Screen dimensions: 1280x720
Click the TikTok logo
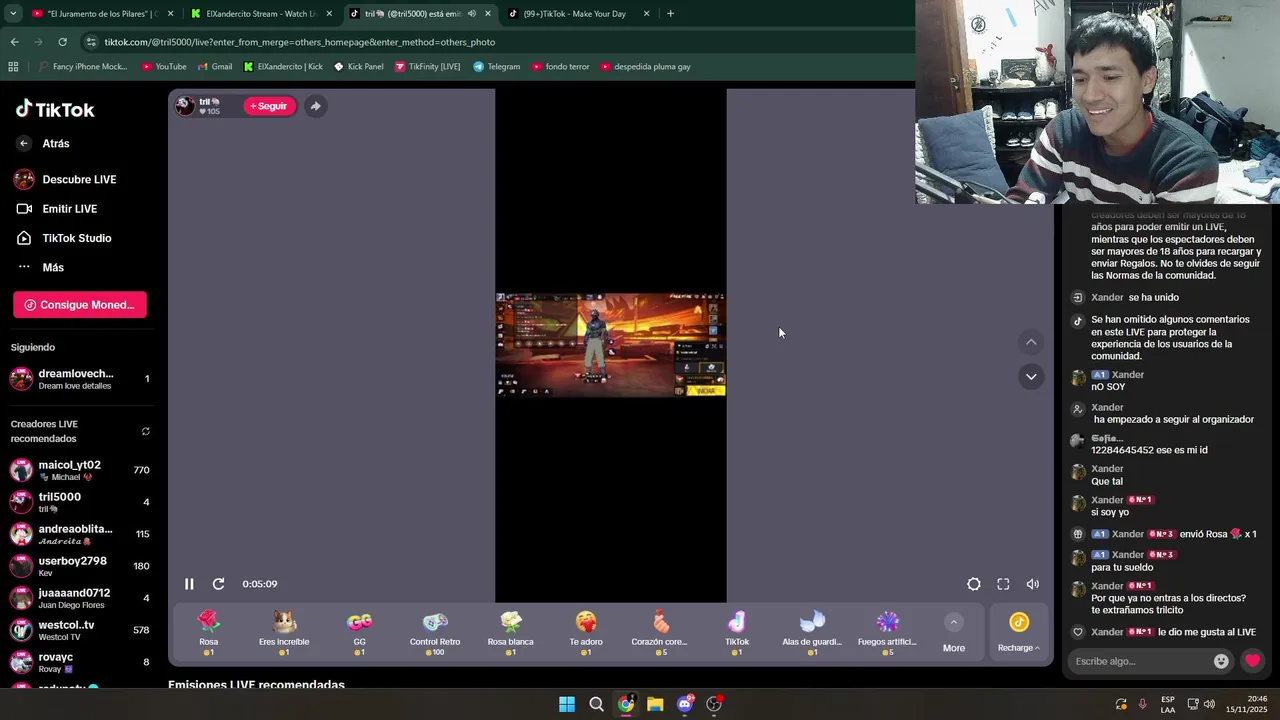coord(55,109)
